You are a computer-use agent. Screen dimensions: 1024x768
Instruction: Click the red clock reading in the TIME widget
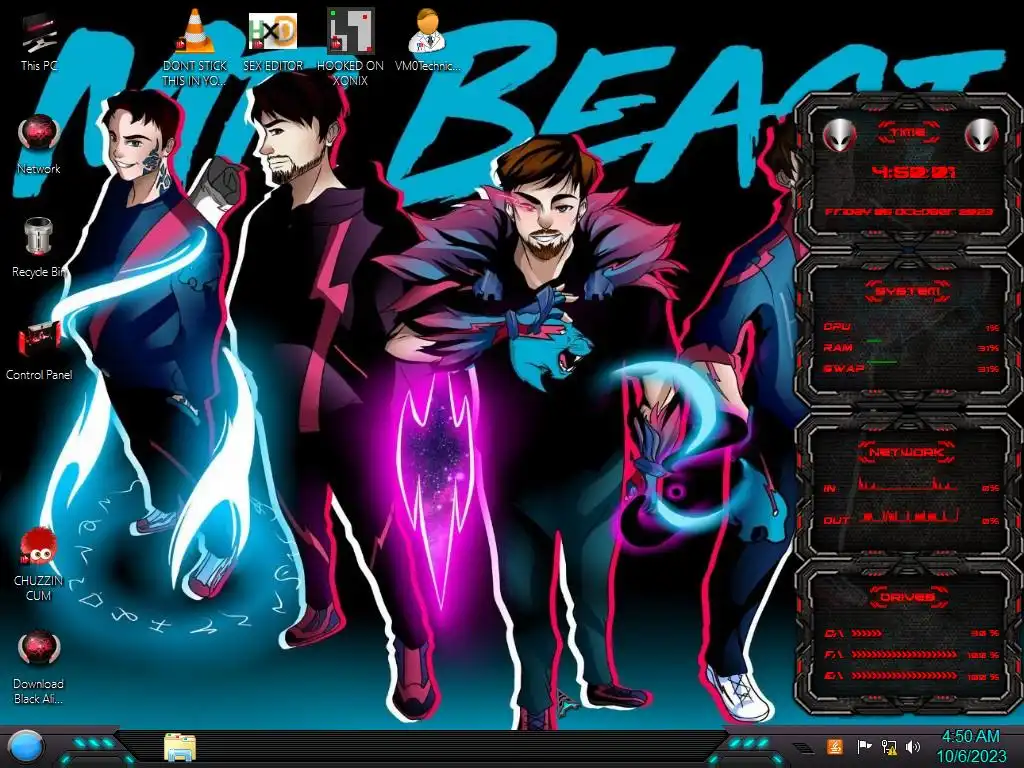tap(913, 172)
